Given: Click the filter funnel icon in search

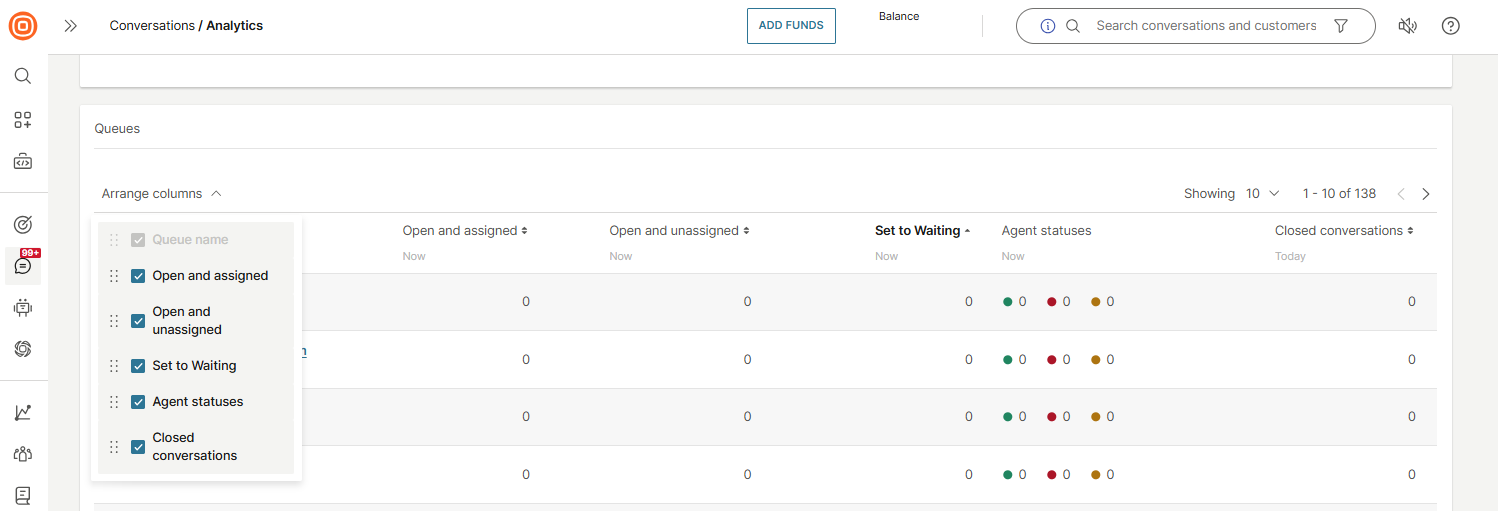Looking at the screenshot, I should 1342,26.
